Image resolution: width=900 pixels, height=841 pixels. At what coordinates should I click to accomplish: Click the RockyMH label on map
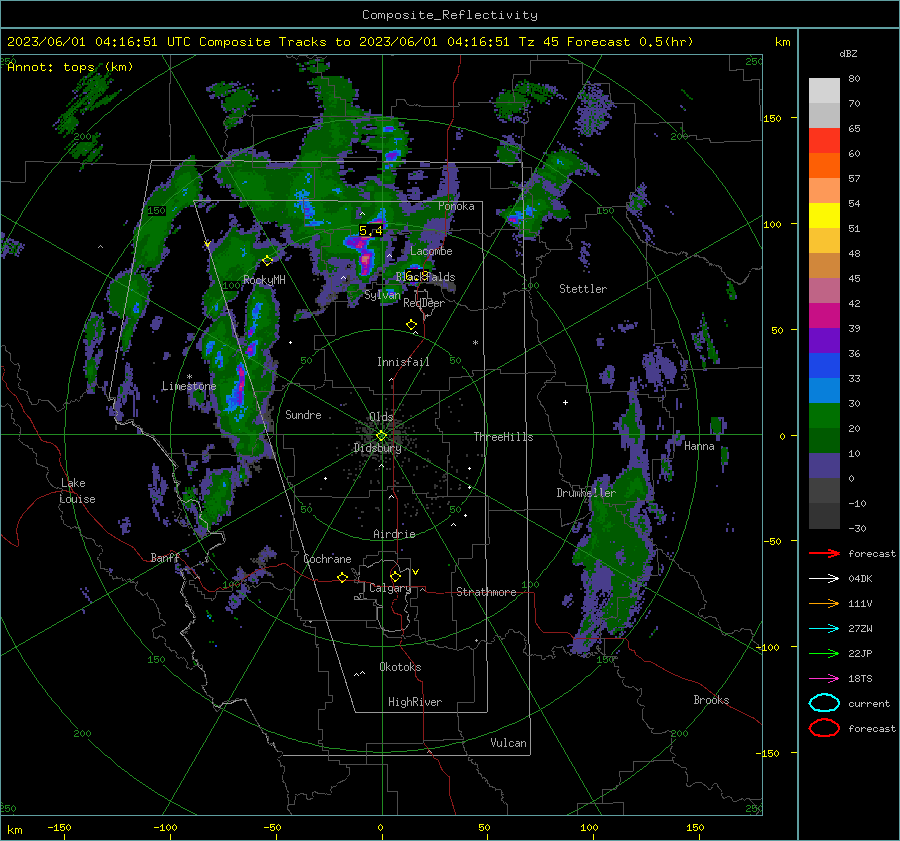(x=264, y=280)
